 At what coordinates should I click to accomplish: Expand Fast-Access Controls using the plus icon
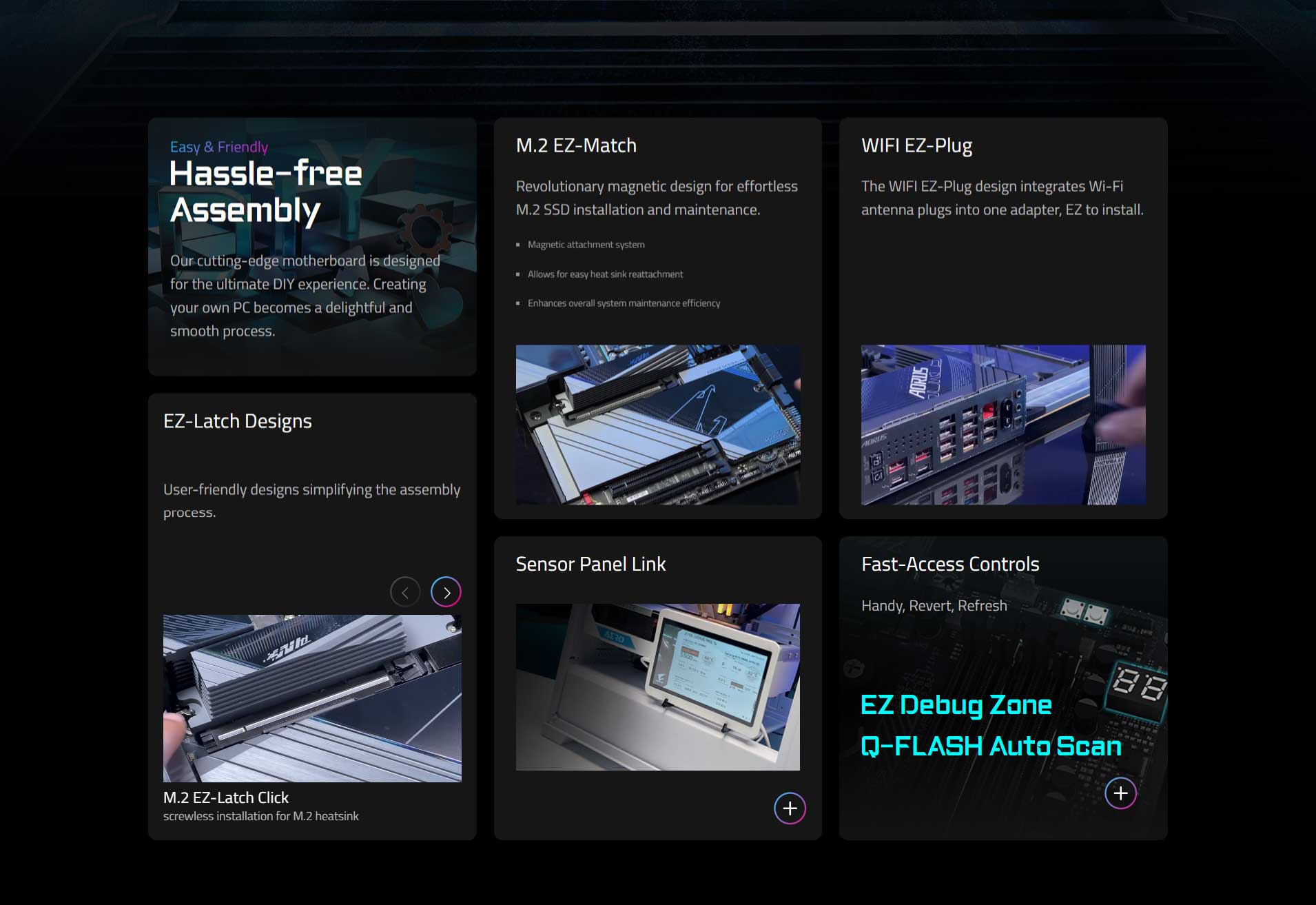pos(1120,793)
